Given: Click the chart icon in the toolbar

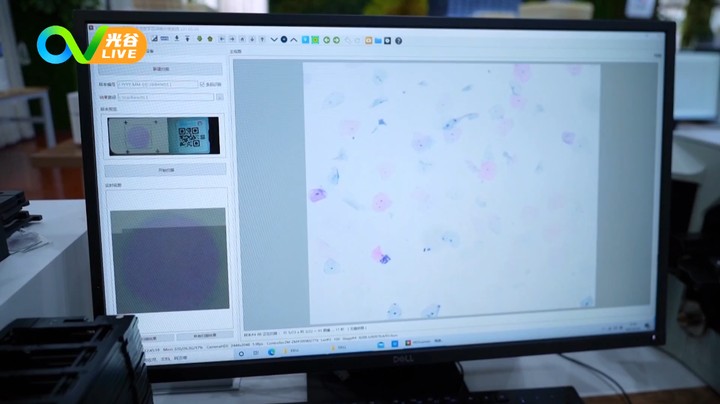Looking at the screenshot, I should click(155, 39).
